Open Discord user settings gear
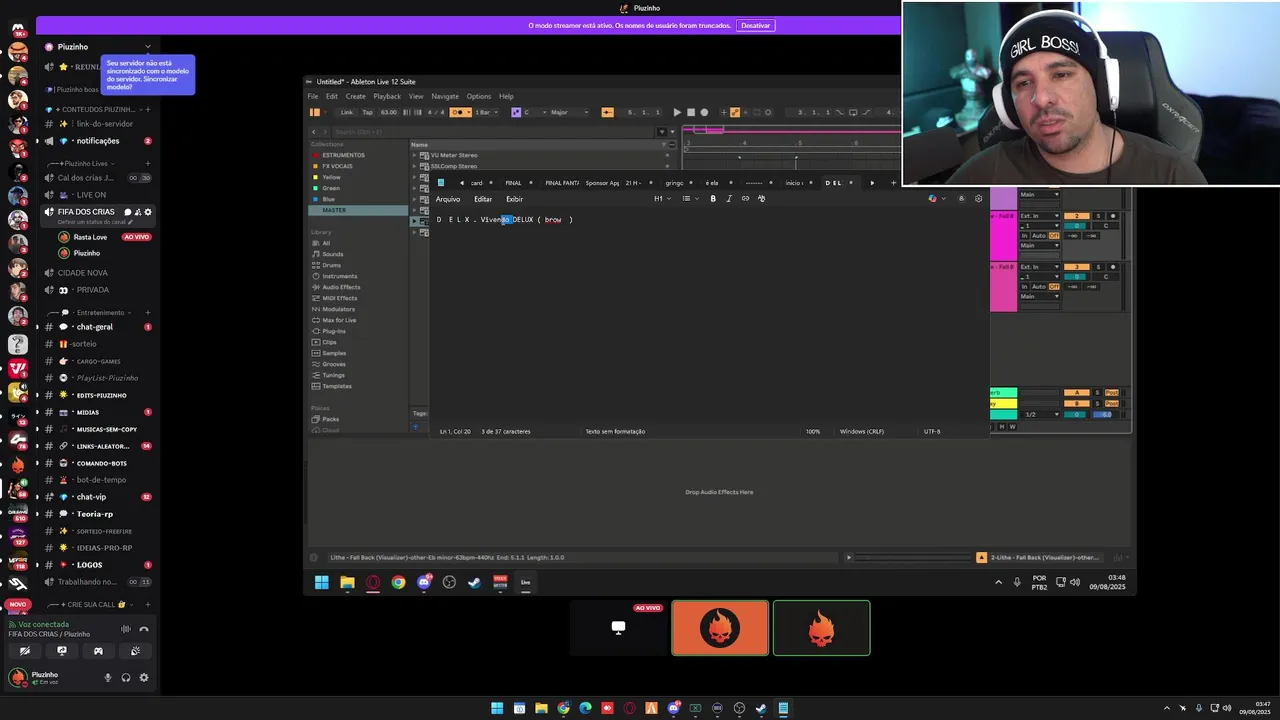 click(144, 678)
